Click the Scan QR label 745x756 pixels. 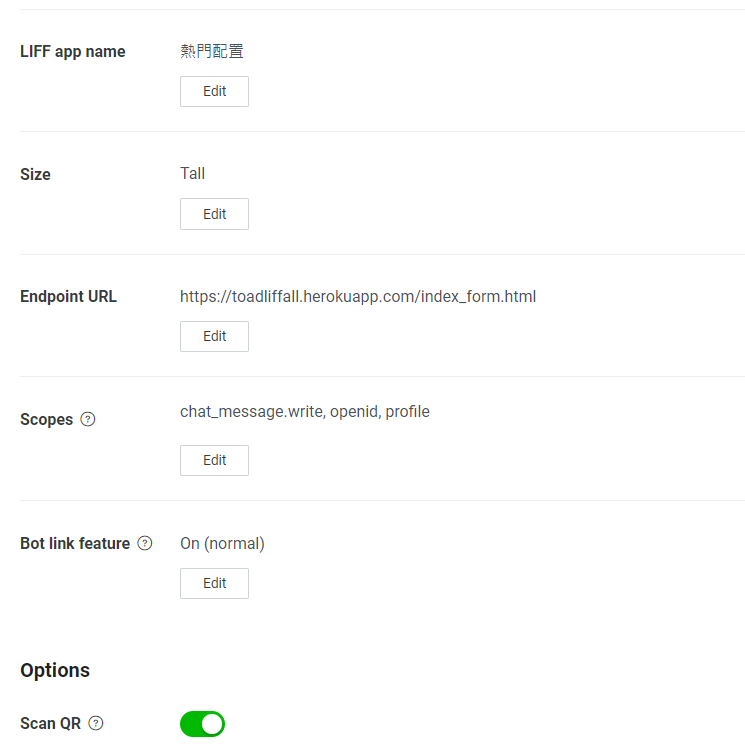click(x=50, y=723)
